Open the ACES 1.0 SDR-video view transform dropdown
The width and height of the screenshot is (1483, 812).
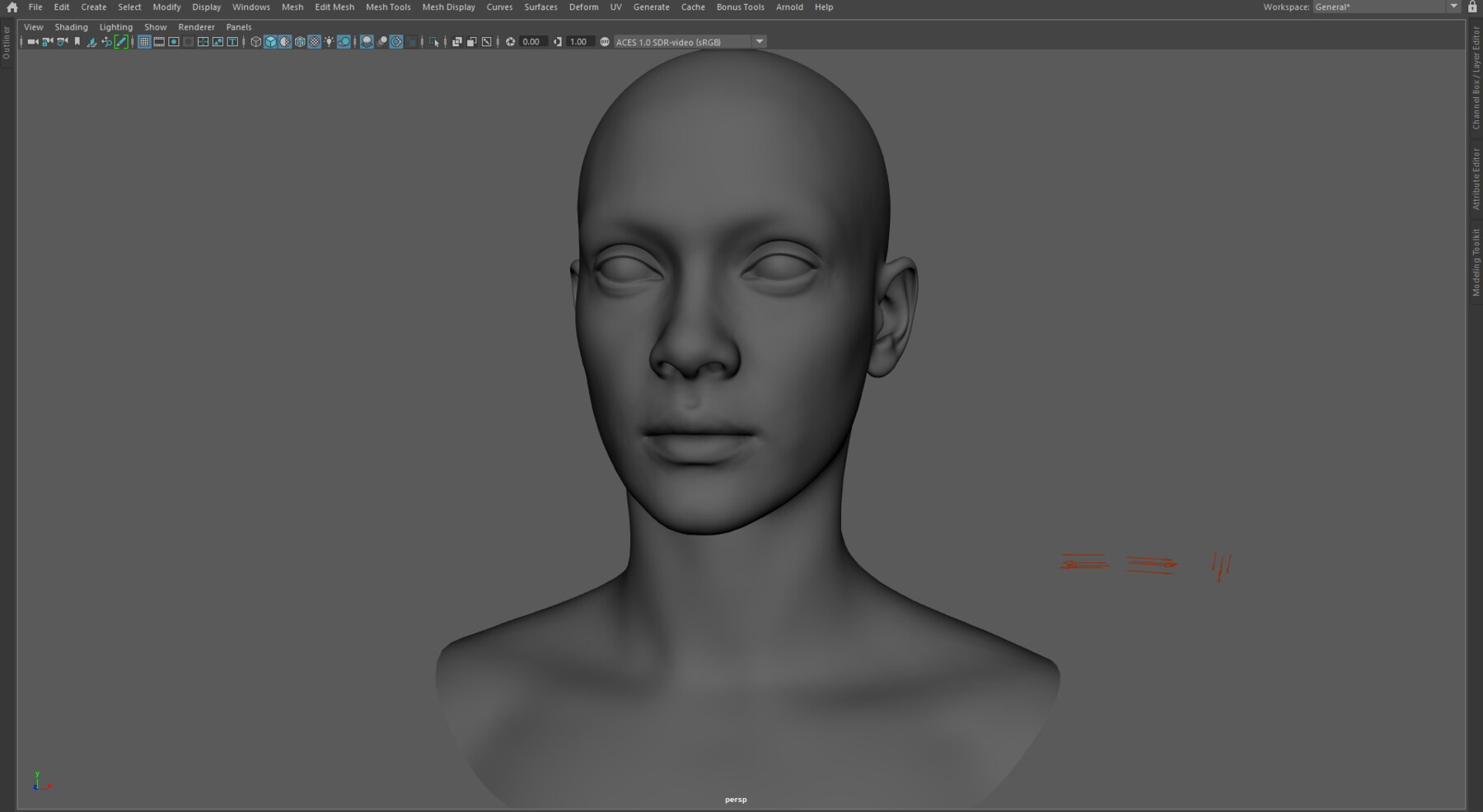pos(690,42)
